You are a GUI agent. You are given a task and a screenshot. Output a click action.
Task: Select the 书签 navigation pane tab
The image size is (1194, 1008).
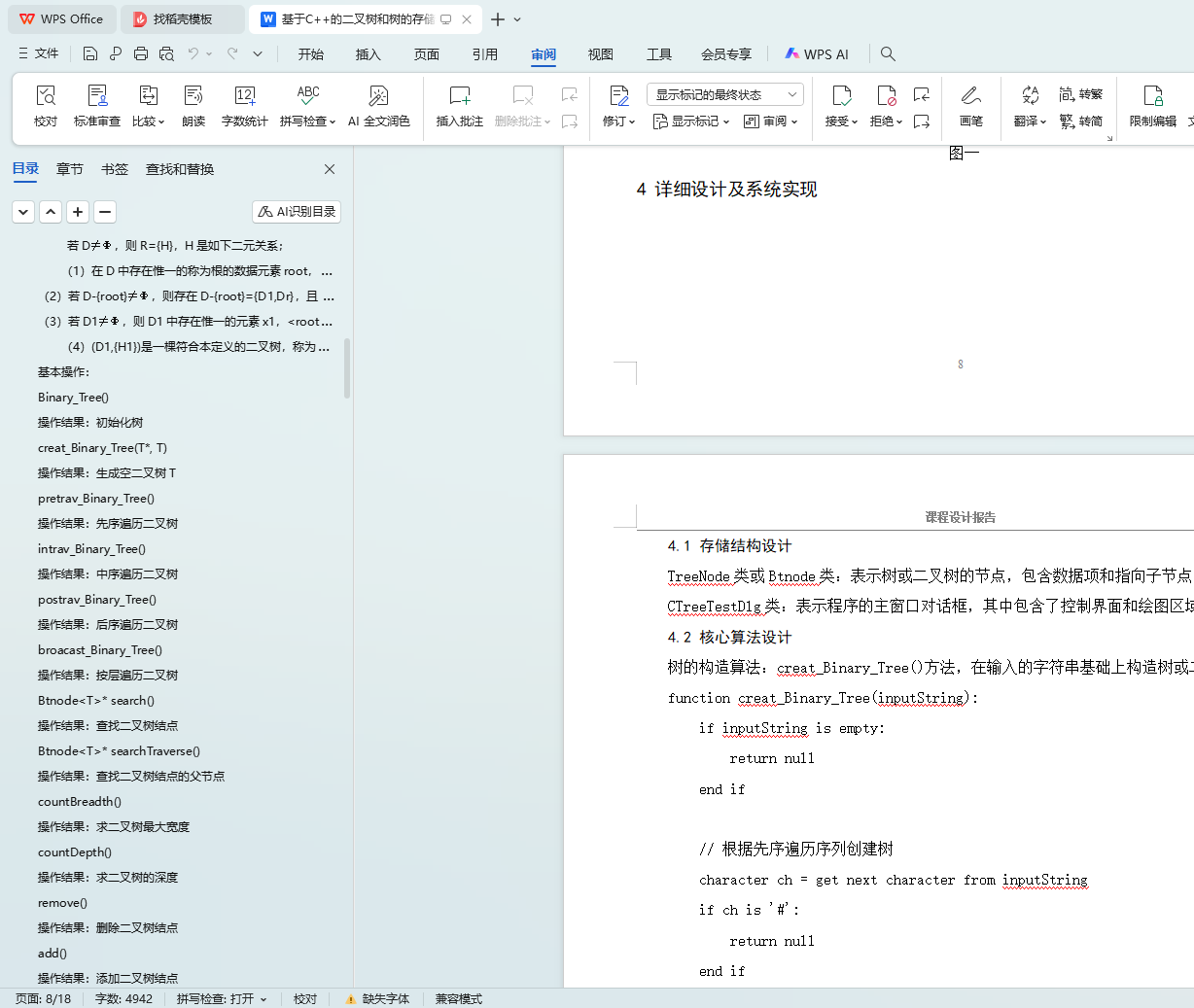(x=115, y=169)
